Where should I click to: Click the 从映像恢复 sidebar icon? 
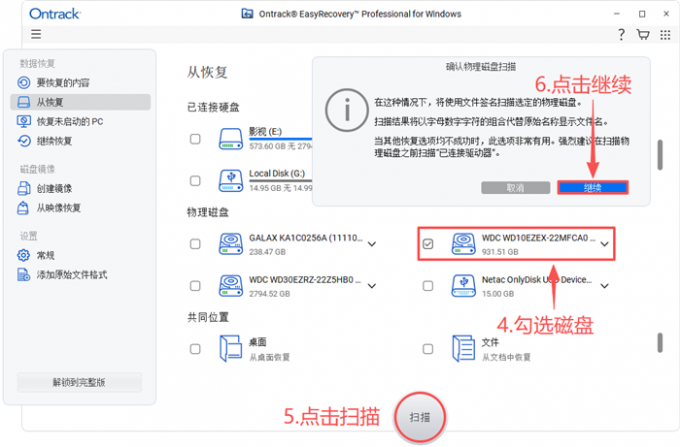(23, 208)
